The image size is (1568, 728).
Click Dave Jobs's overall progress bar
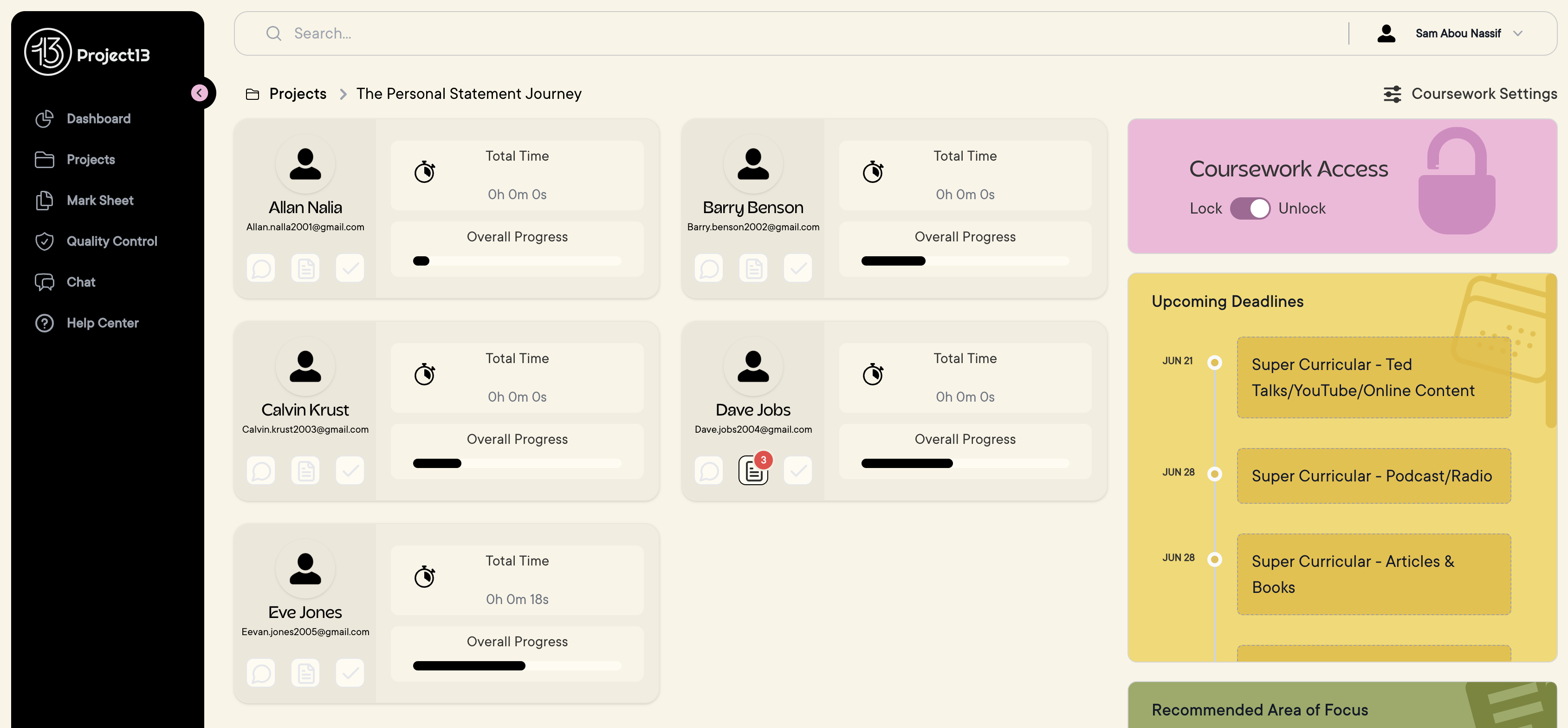pyautogui.click(x=965, y=464)
